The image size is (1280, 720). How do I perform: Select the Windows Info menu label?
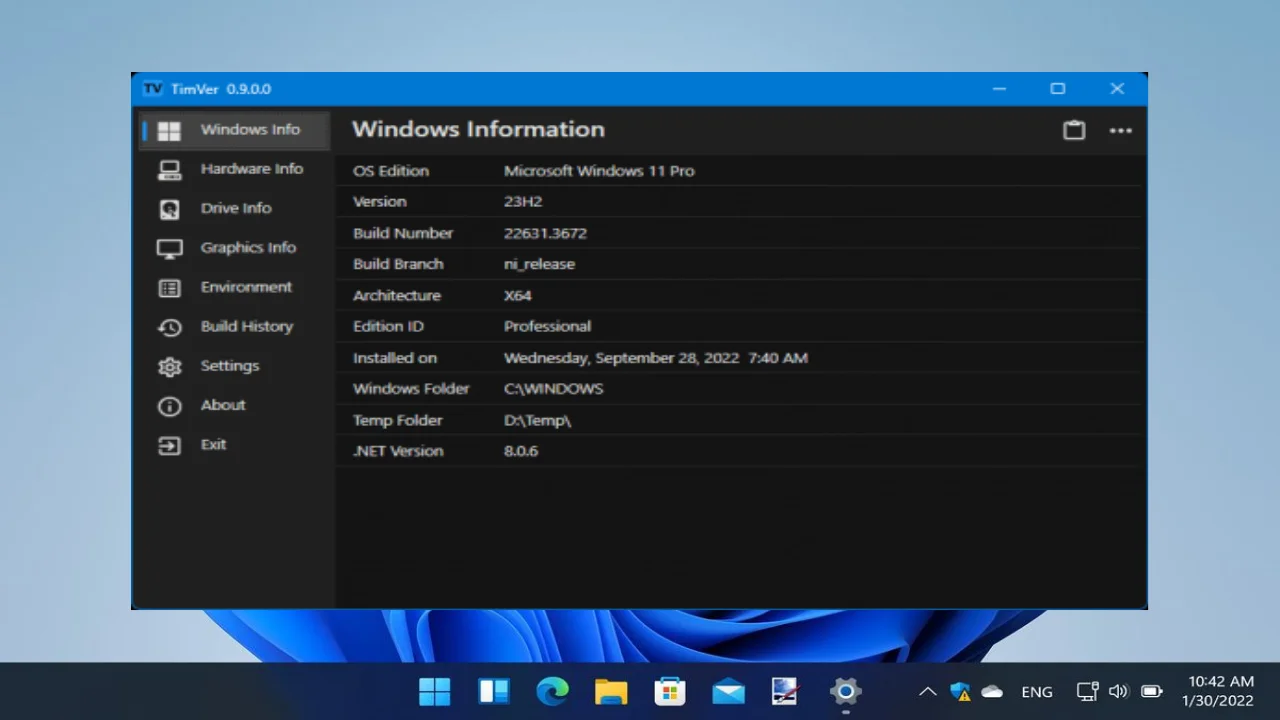click(x=250, y=129)
